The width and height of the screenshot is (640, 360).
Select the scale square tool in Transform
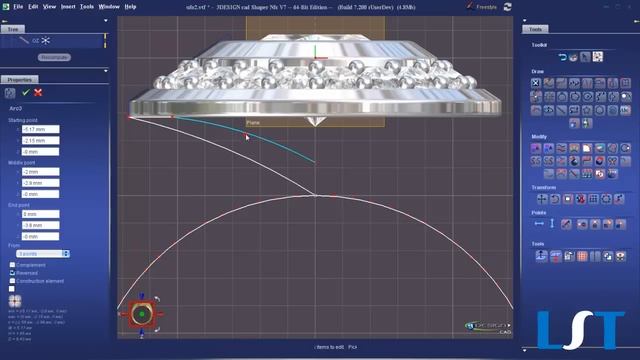(567, 199)
